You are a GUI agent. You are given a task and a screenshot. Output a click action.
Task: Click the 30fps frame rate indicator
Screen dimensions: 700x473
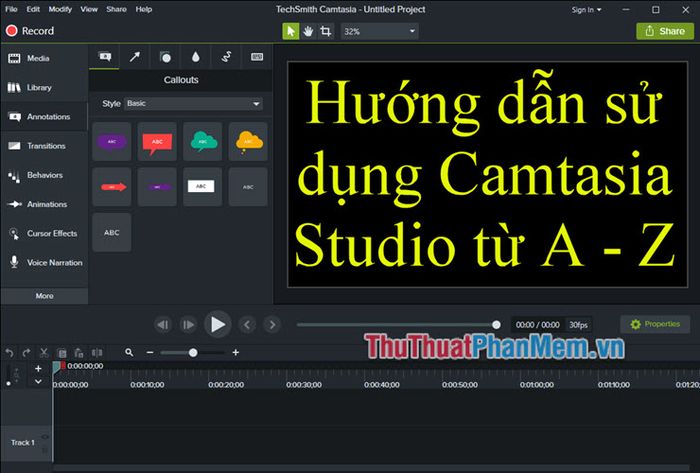[x=579, y=325]
